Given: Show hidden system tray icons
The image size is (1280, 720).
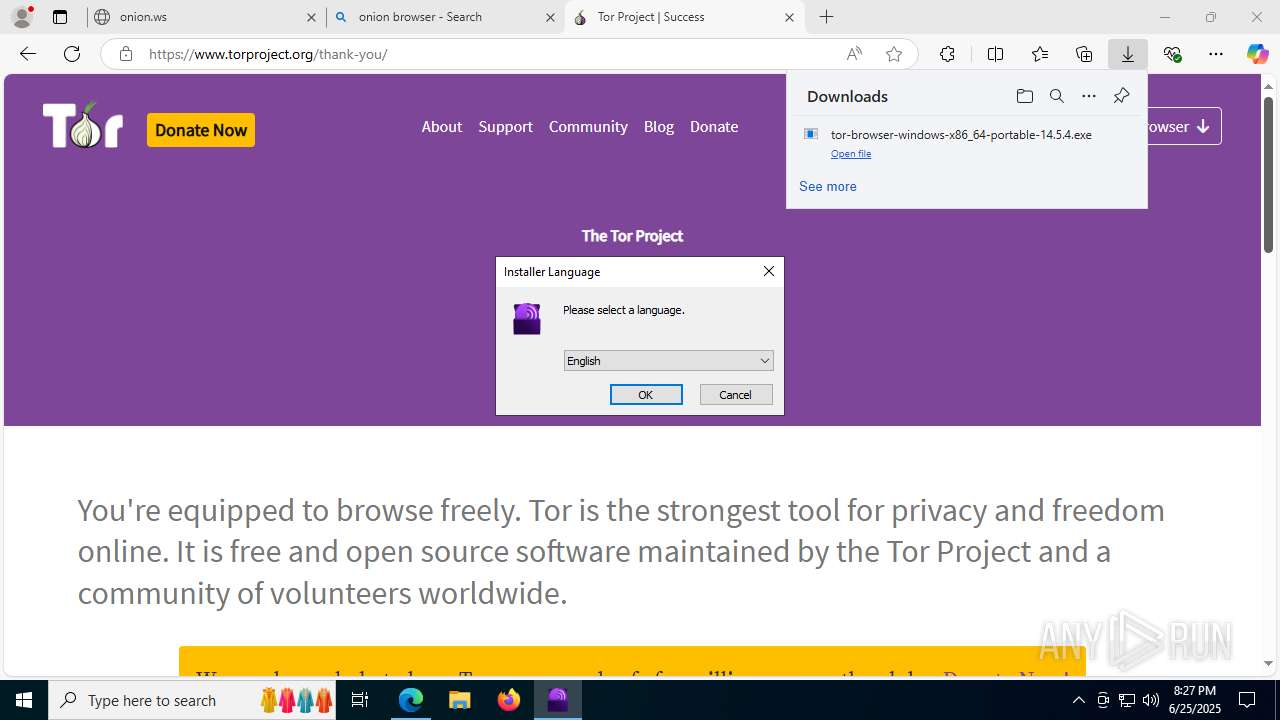Looking at the screenshot, I should pos(1078,700).
